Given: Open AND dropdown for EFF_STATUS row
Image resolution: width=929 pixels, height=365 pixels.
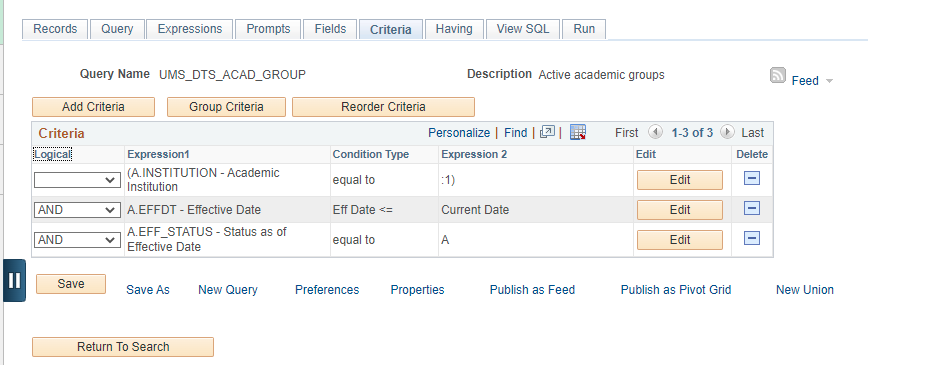Looking at the screenshot, I should (x=77, y=240).
